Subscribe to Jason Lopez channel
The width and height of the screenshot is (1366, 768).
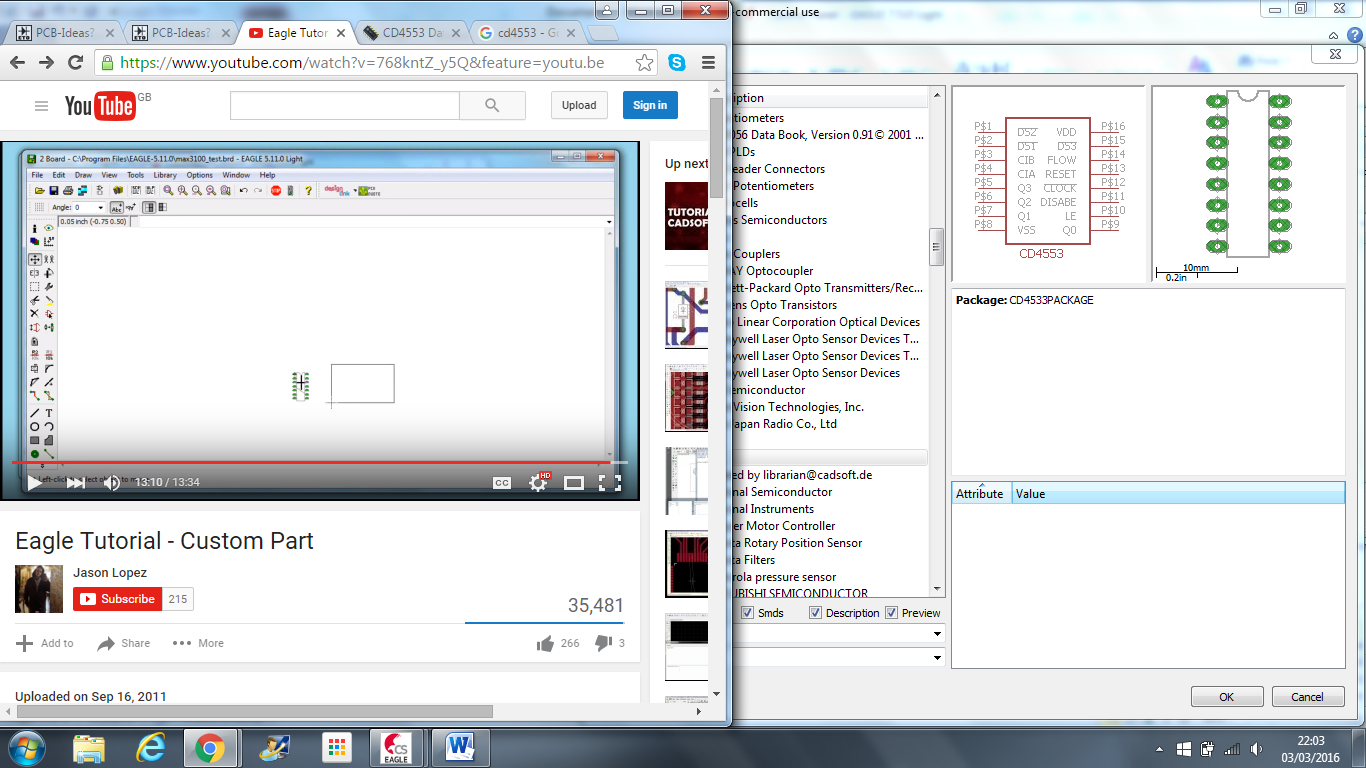pos(118,599)
